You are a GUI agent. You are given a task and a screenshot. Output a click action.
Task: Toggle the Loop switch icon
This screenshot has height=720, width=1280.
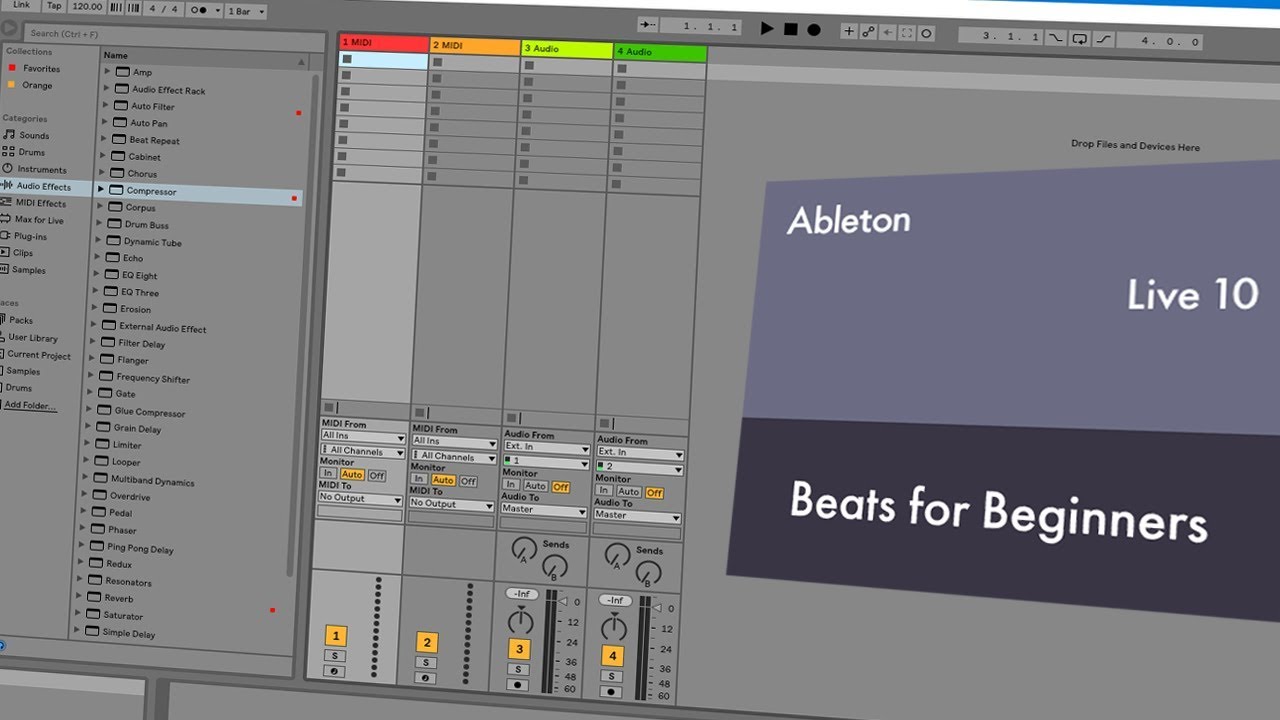click(1080, 39)
